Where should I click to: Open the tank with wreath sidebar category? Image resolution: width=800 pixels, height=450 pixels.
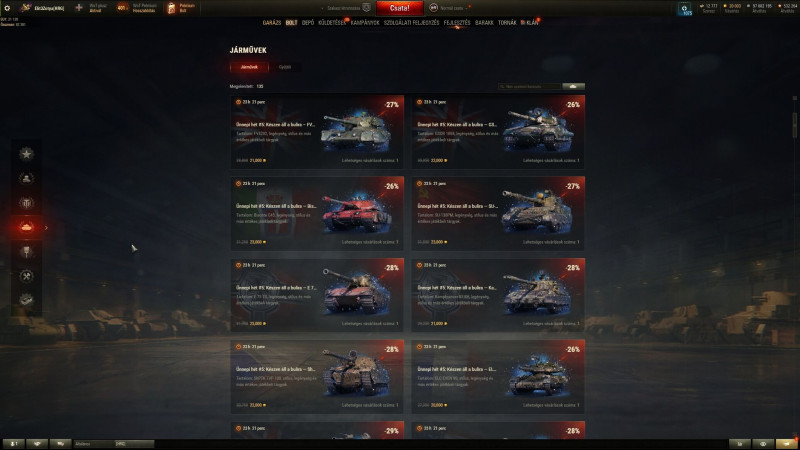[x=27, y=178]
